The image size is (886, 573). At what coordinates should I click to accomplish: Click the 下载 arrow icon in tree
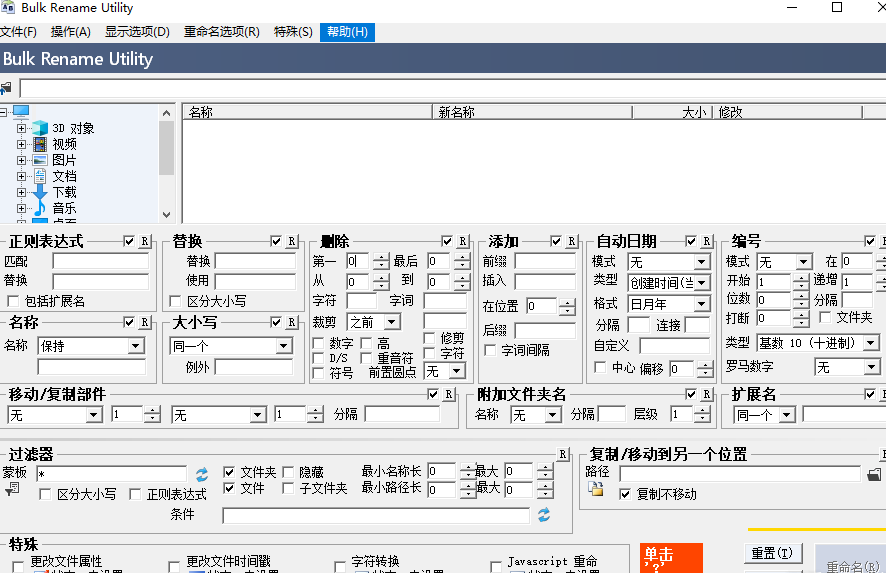pos(40,192)
